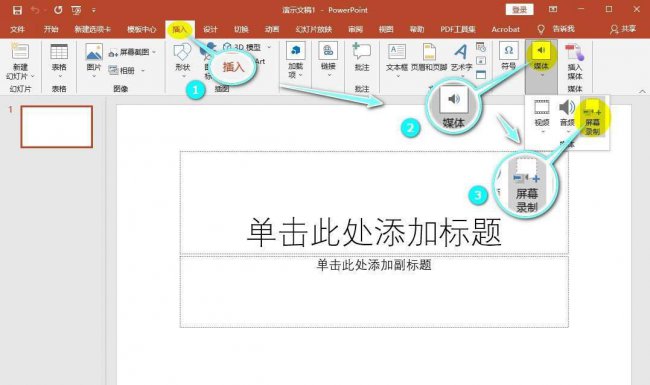Expand the 链接 dropdown arrow
Screen dimensions: 650x385
pyautogui.click(x=329, y=75)
